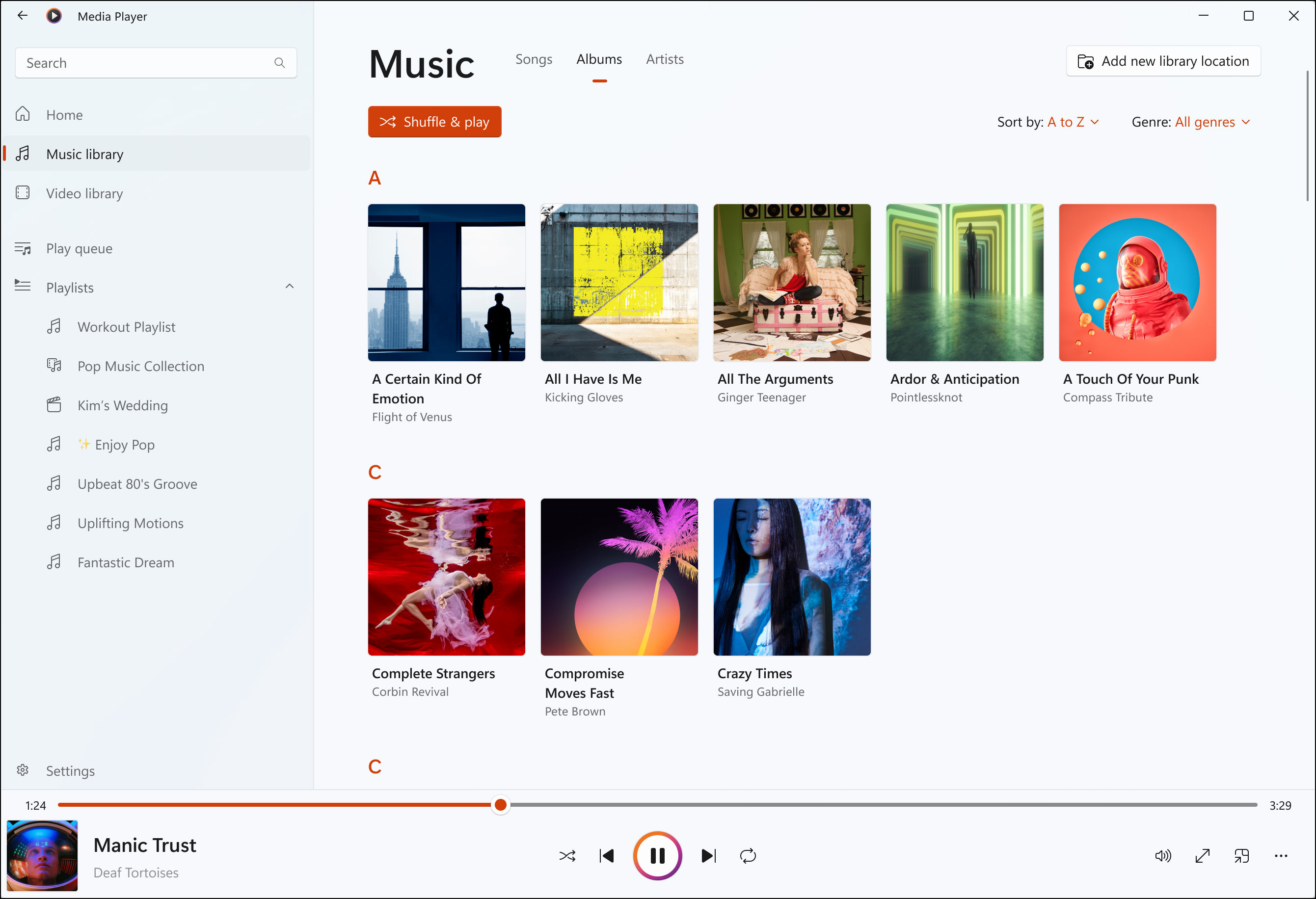The image size is (1316, 899).
Task: Open more options ellipsis menu
Action: point(1281,856)
